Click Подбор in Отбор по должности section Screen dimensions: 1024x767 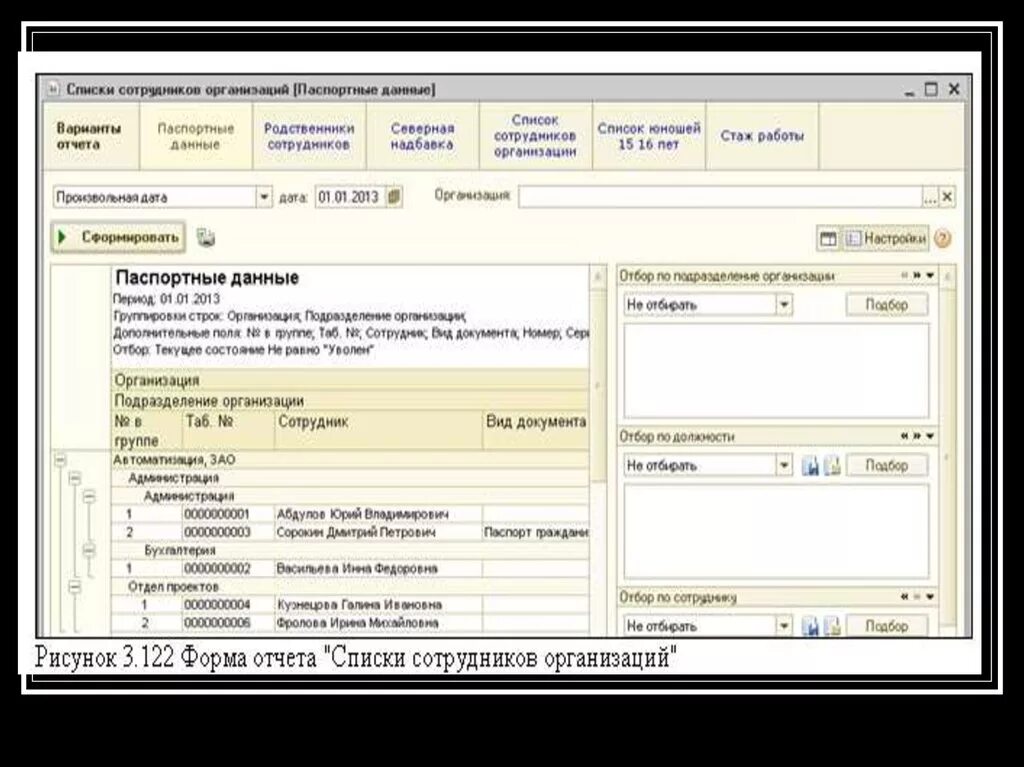pyautogui.click(x=887, y=466)
